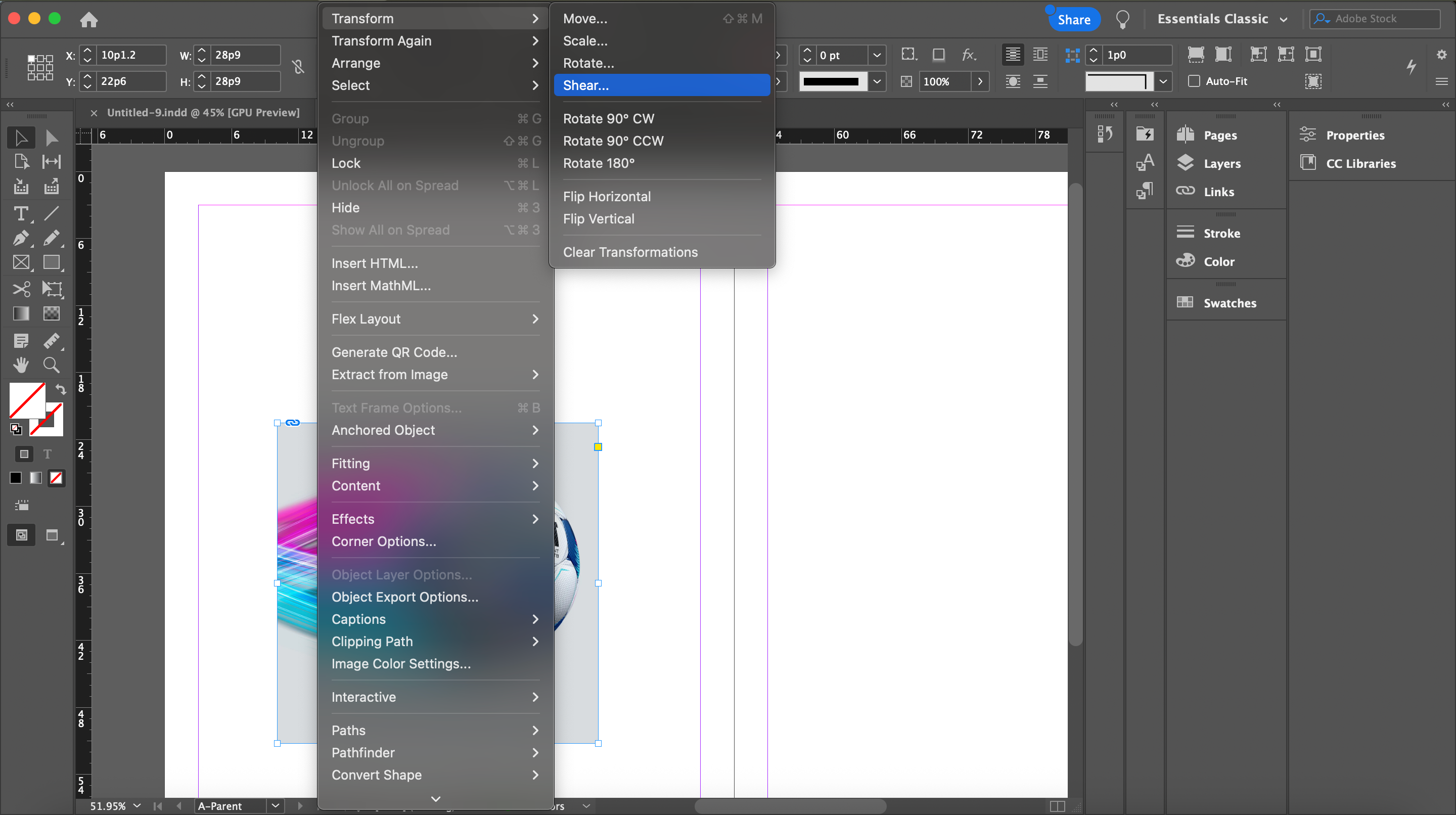Select the Rectangle Frame tool
The height and width of the screenshot is (815, 1456).
tap(21, 263)
